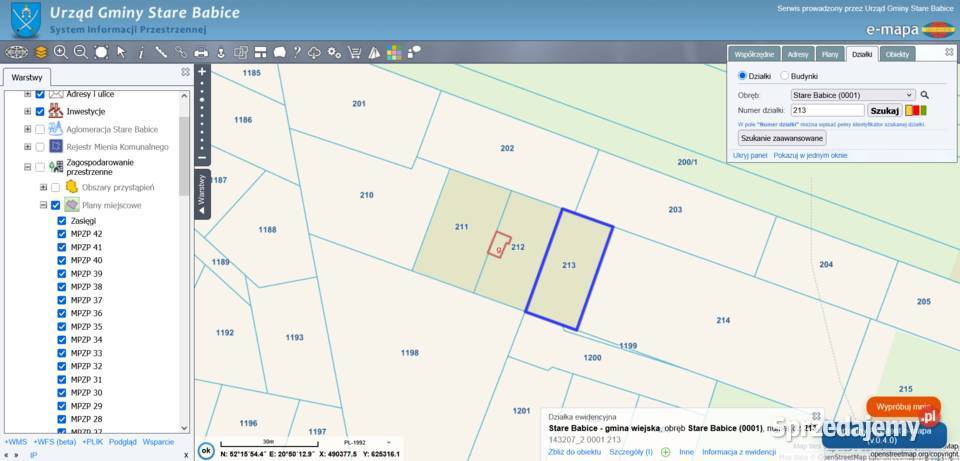960x461 pixels.
Task: Click the globe full-extent map icon
Action: click(17, 52)
